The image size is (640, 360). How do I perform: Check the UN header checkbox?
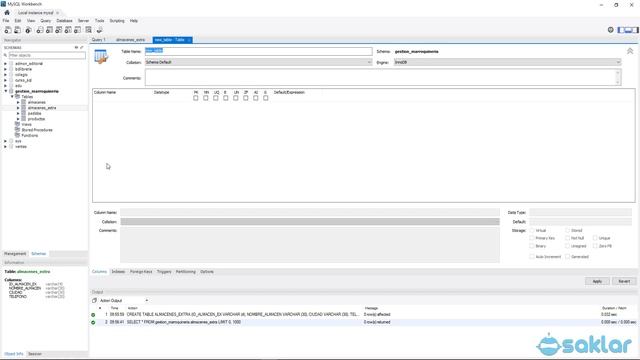[x=236, y=98]
